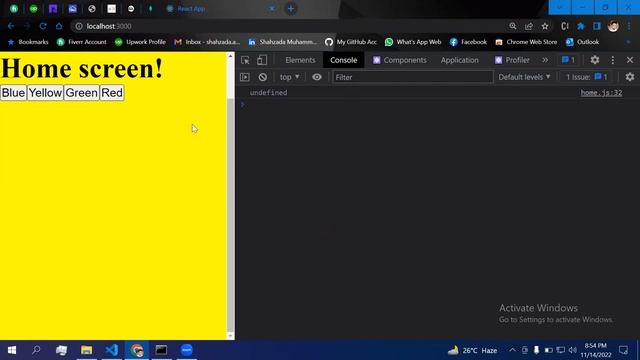Image resolution: width=640 pixels, height=360 pixels.
Task: Toggle the browser side panel
Action: 597,26
